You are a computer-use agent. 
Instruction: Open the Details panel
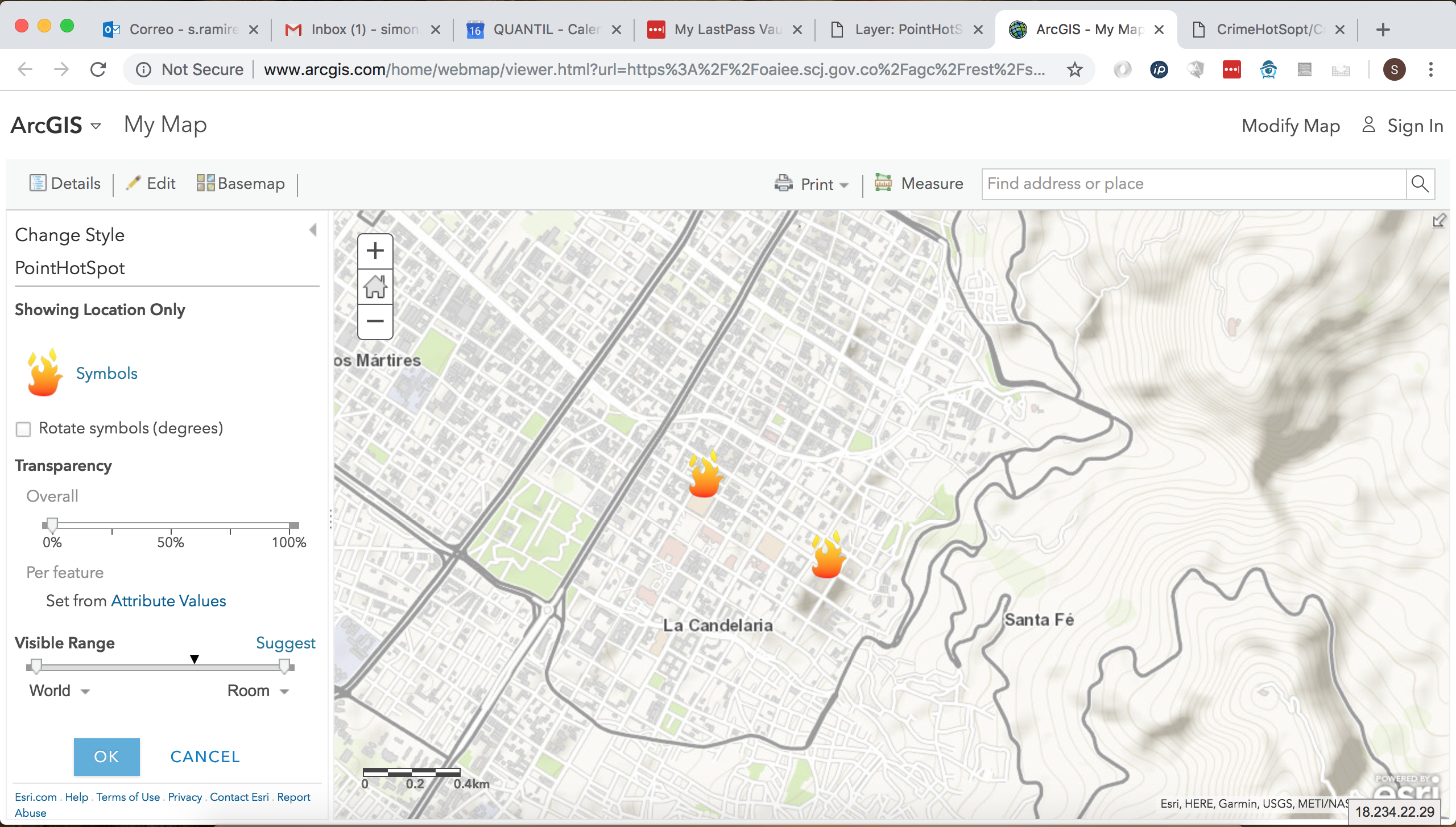click(65, 183)
